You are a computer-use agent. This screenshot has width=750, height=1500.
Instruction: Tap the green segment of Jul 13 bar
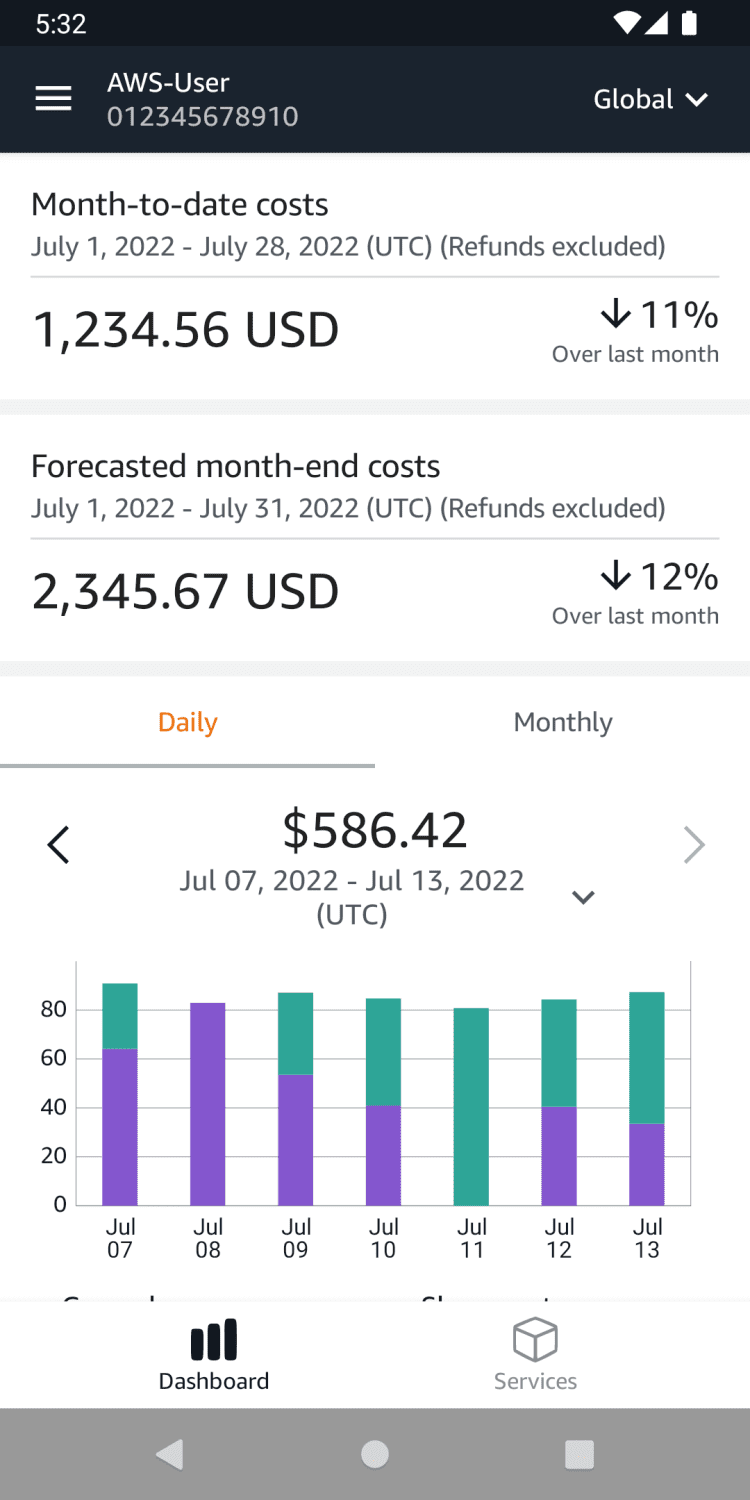point(647,1057)
